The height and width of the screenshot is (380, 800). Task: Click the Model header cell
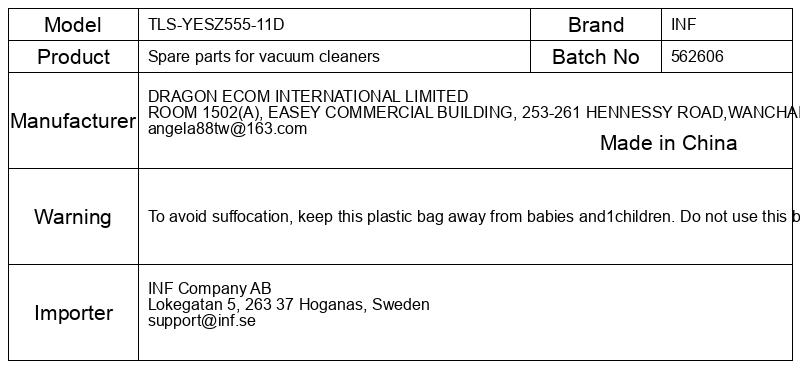[x=73, y=24]
